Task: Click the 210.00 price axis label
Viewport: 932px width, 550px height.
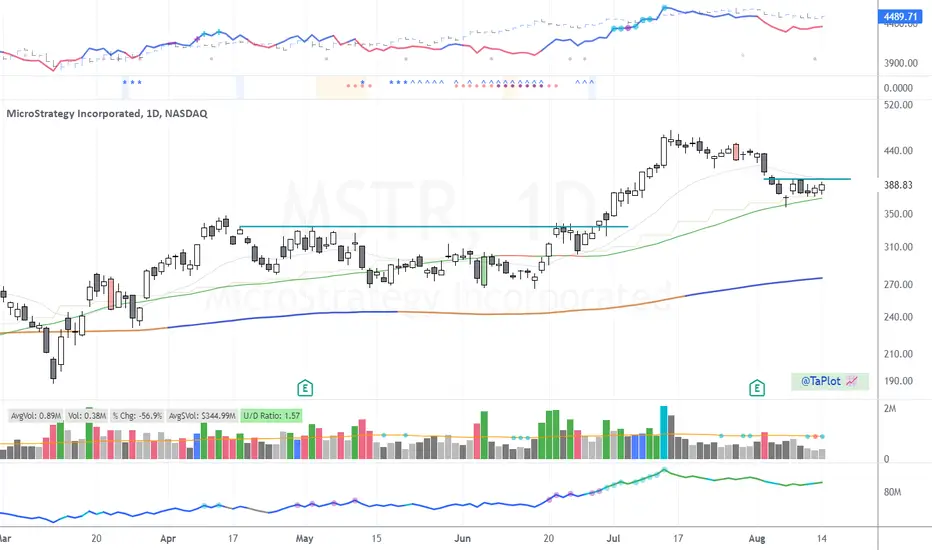Action: coord(898,354)
